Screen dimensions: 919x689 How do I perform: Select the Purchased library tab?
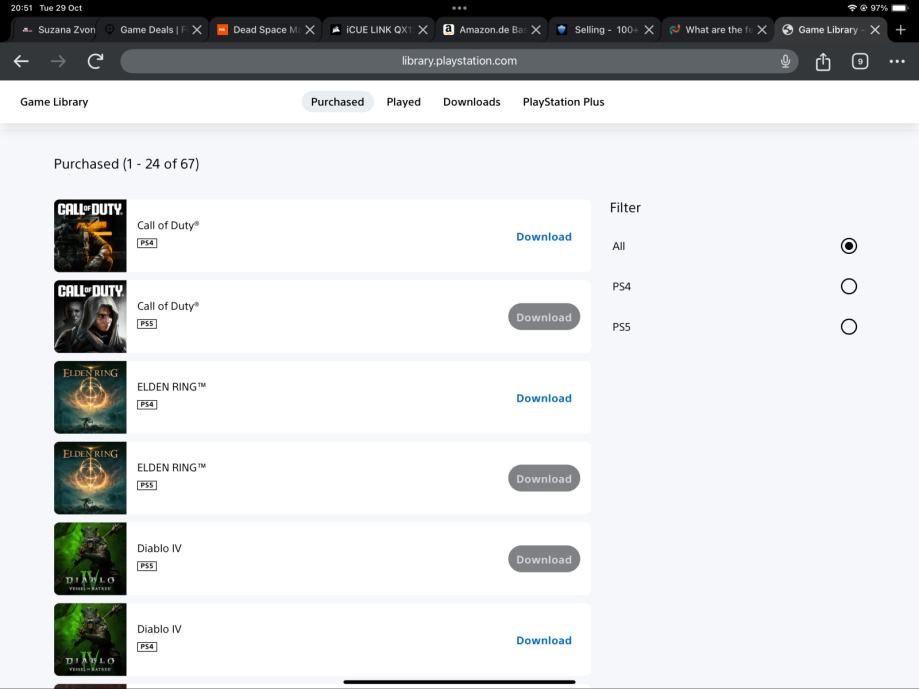pyautogui.click(x=338, y=102)
